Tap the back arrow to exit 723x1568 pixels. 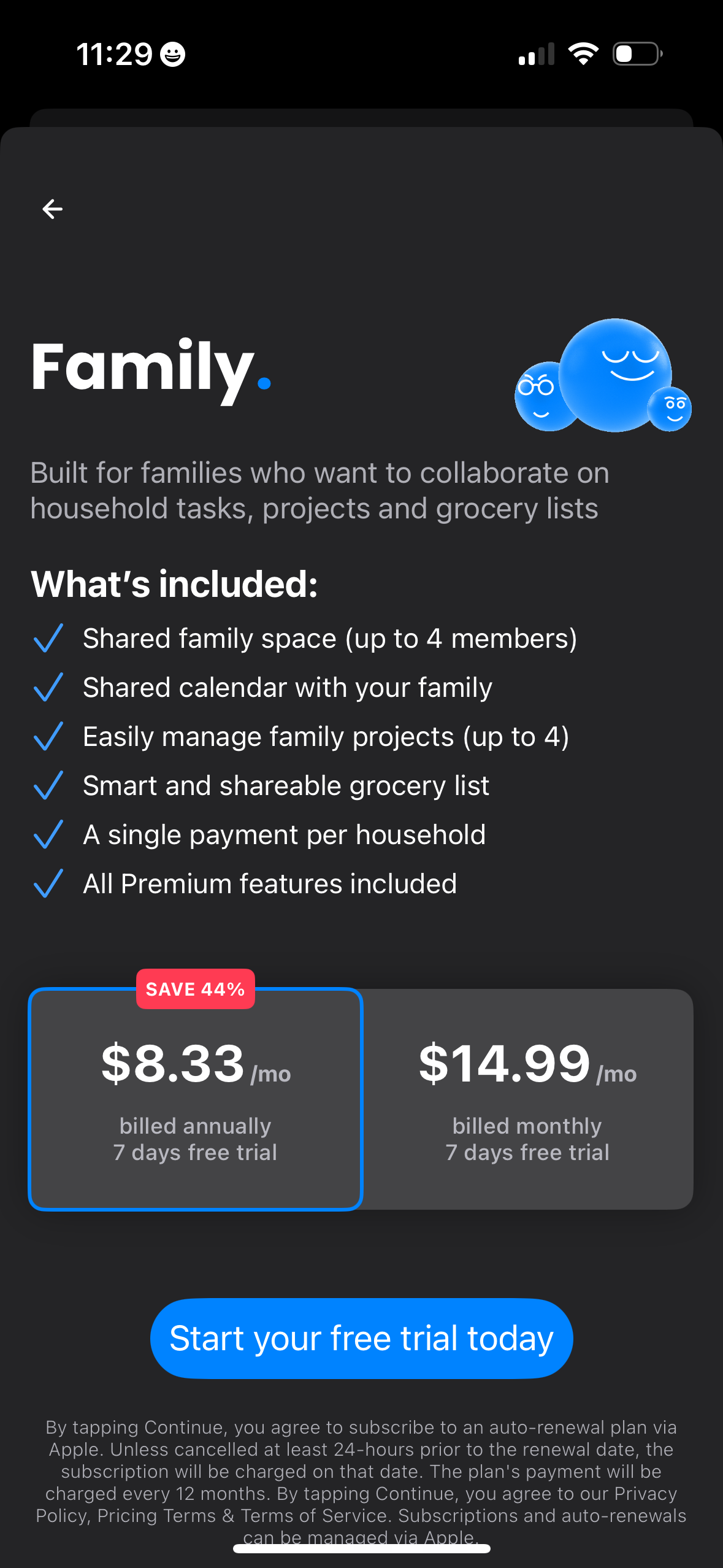(52, 209)
